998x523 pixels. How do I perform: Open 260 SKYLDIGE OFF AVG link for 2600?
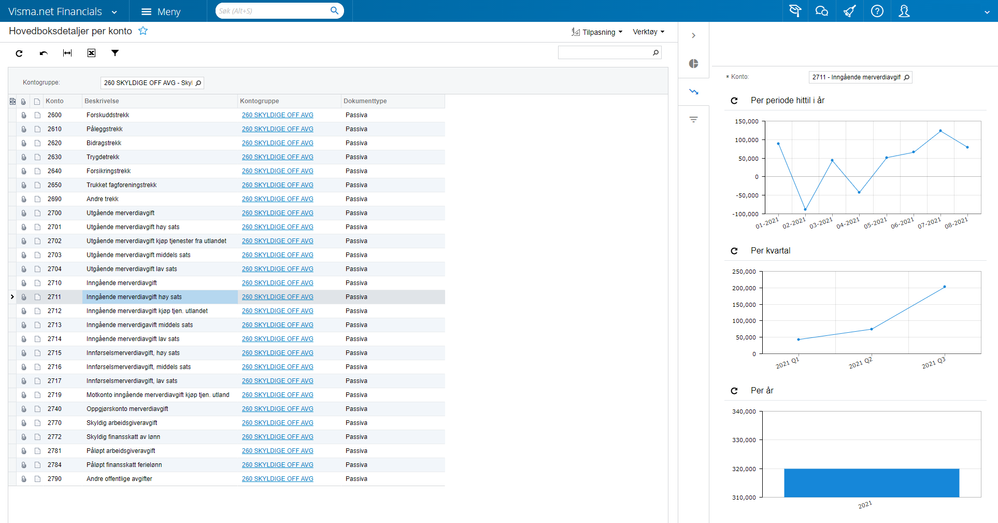(x=278, y=115)
